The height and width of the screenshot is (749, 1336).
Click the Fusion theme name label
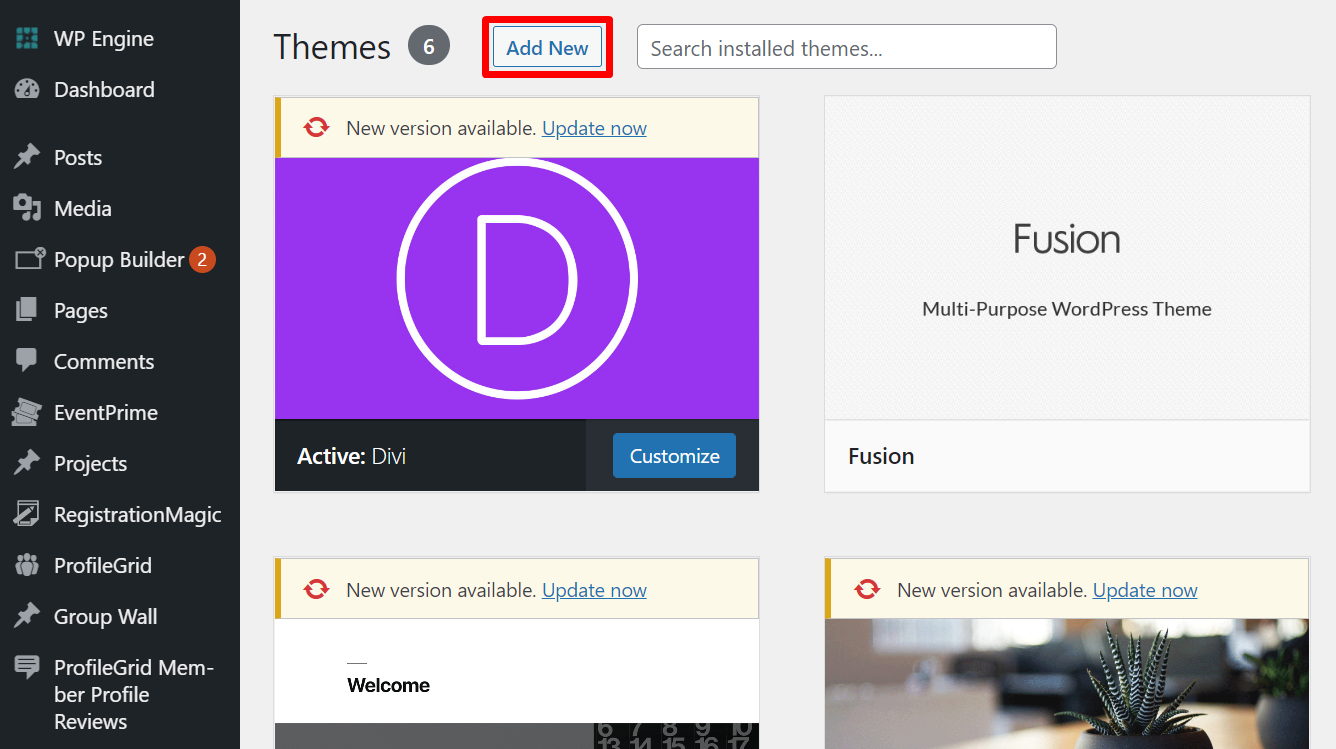(881, 456)
